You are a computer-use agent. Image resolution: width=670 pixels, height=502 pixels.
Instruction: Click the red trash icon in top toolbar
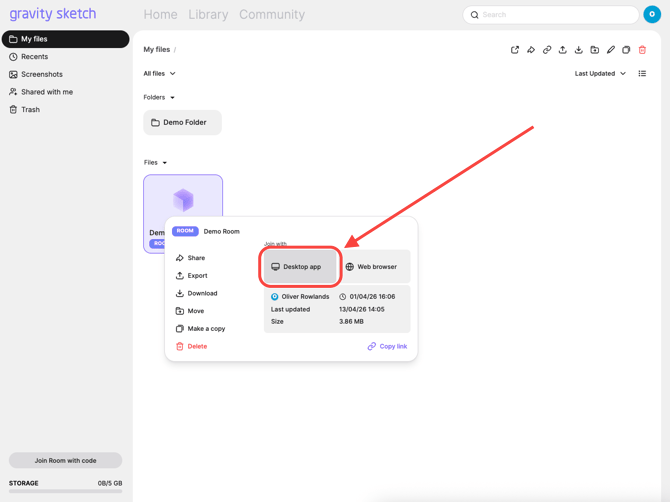(x=642, y=50)
